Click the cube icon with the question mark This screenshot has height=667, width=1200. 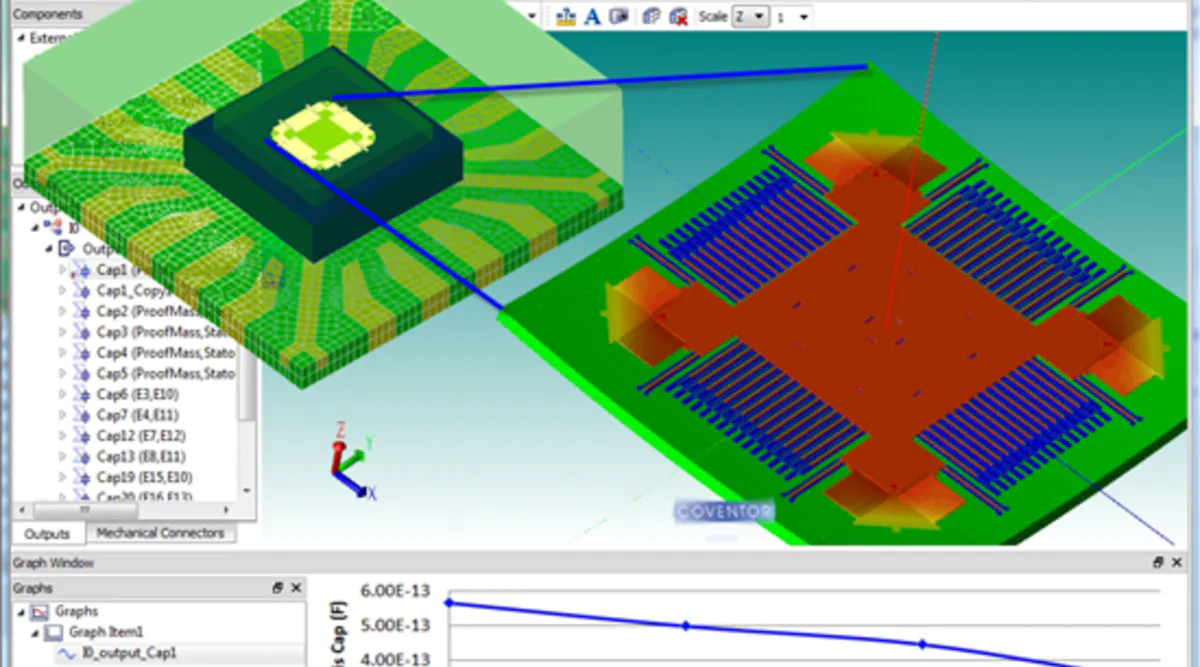click(x=651, y=16)
